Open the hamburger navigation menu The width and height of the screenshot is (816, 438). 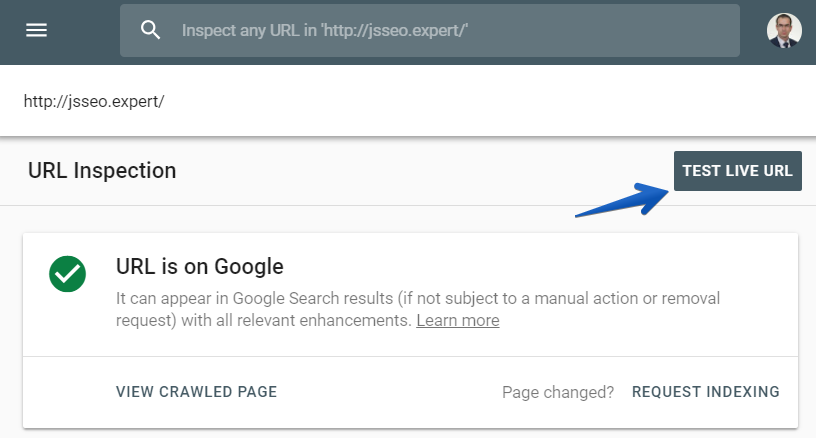click(x=37, y=30)
